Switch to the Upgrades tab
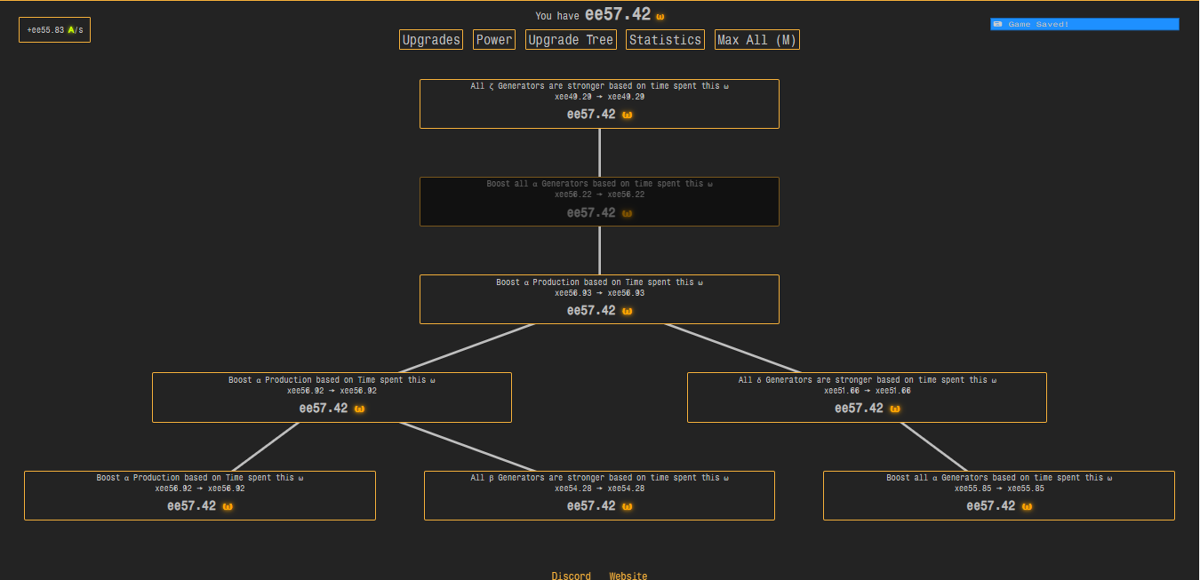The height and width of the screenshot is (580, 1200). [x=431, y=39]
